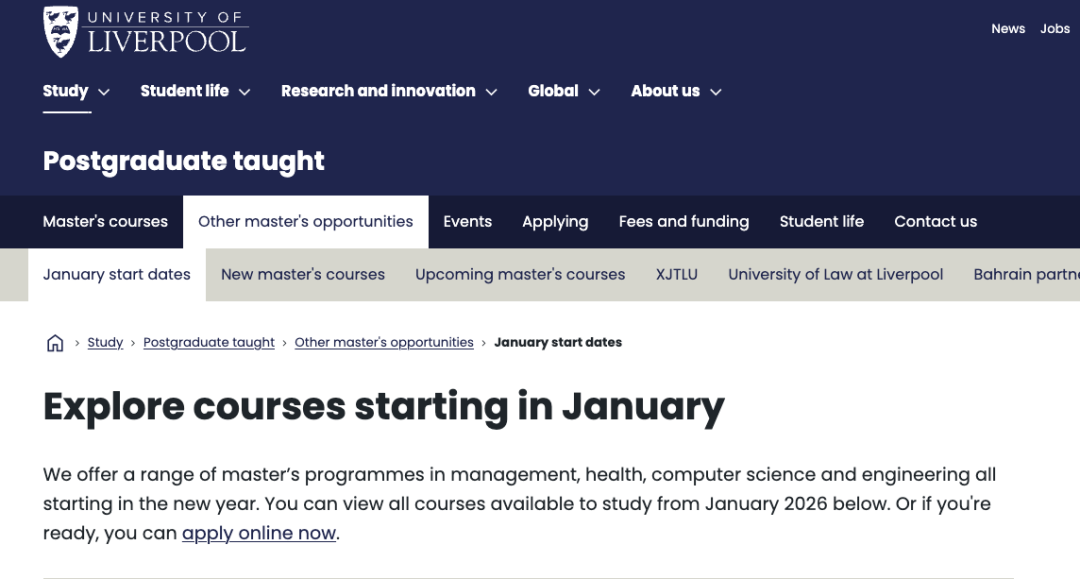Viewport: 1080px width, 579px height.
Task: Expand the Student life dropdown chevron
Action: point(244,92)
